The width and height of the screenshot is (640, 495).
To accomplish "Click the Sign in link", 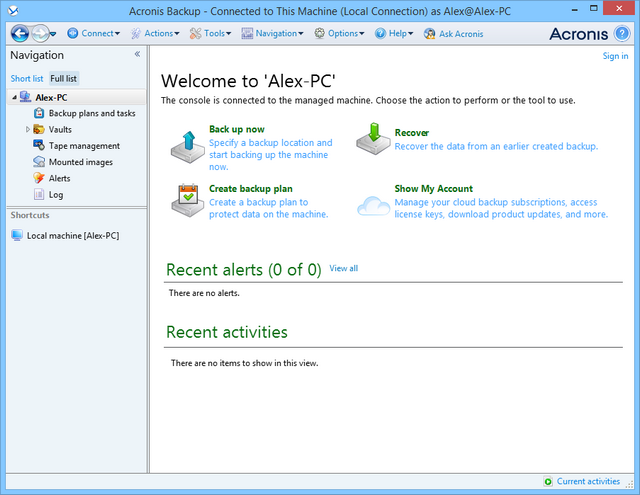I will click(x=615, y=56).
